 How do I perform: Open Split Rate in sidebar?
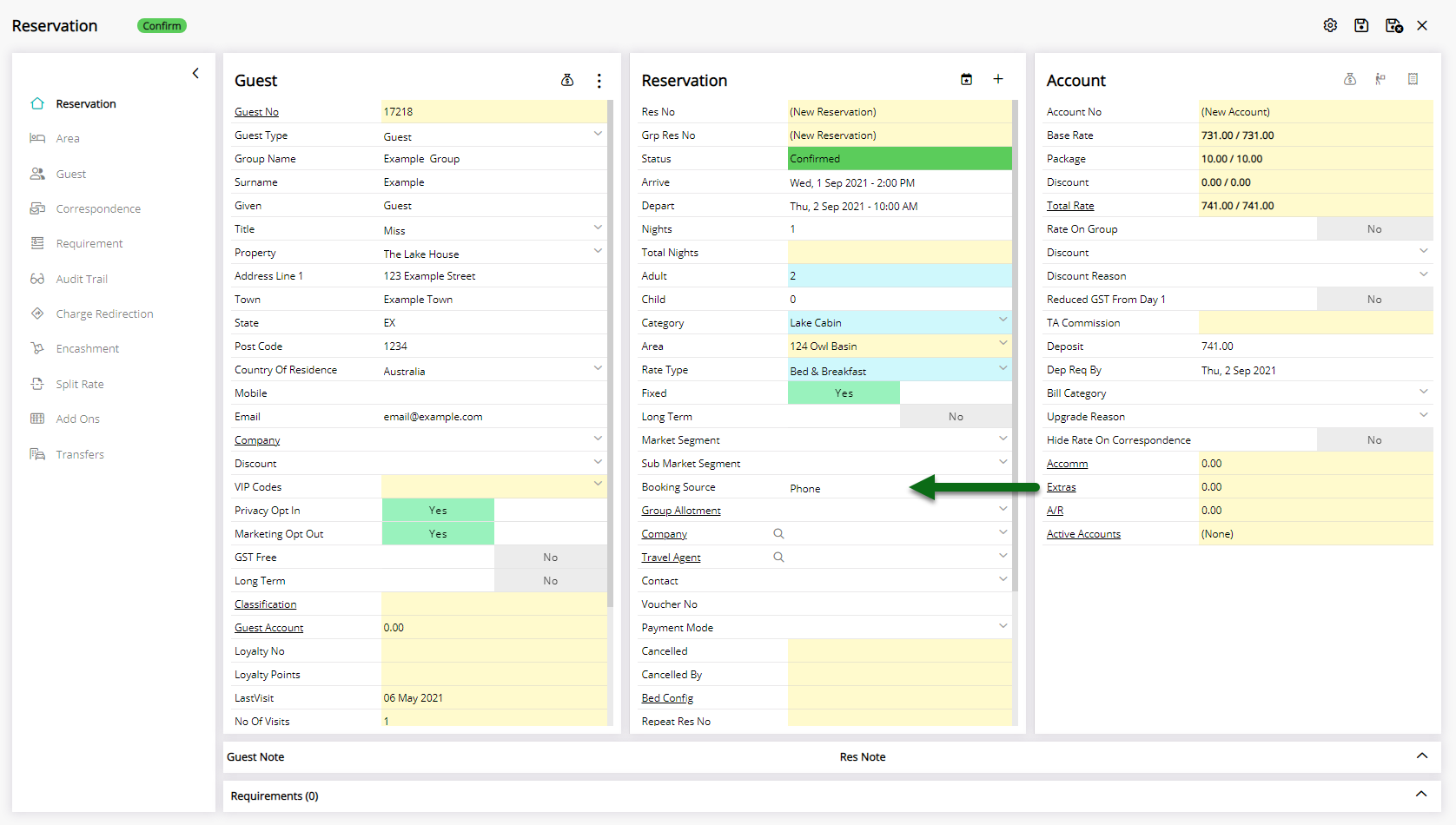tap(80, 384)
